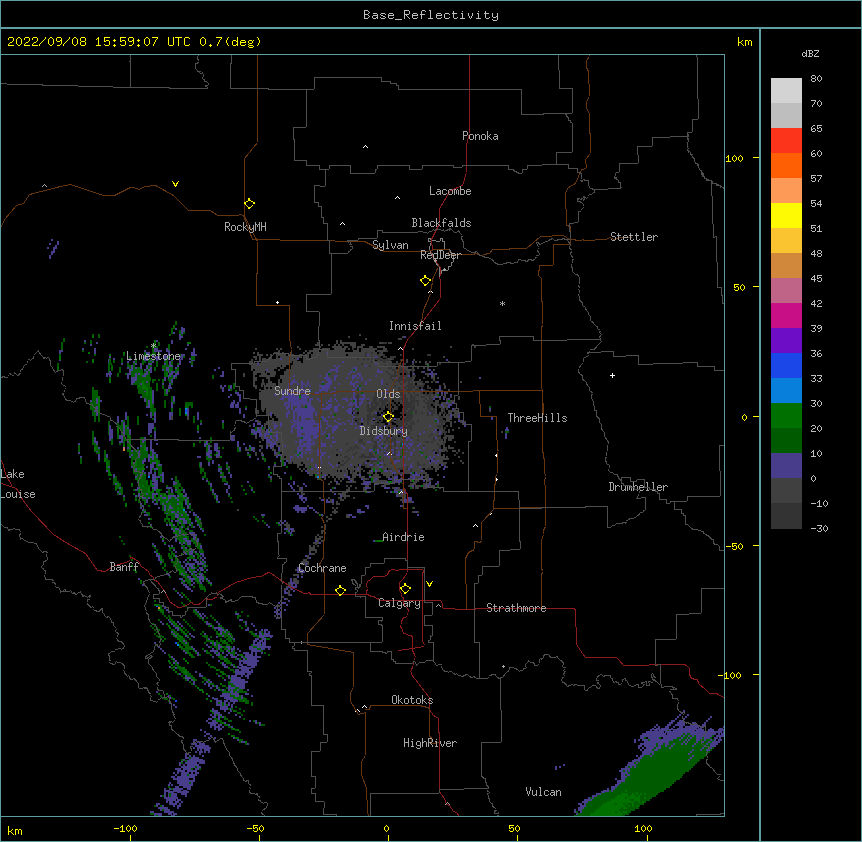862x842 pixels.
Task: Select the HighRiver label
Action: [x=430, y=743]
